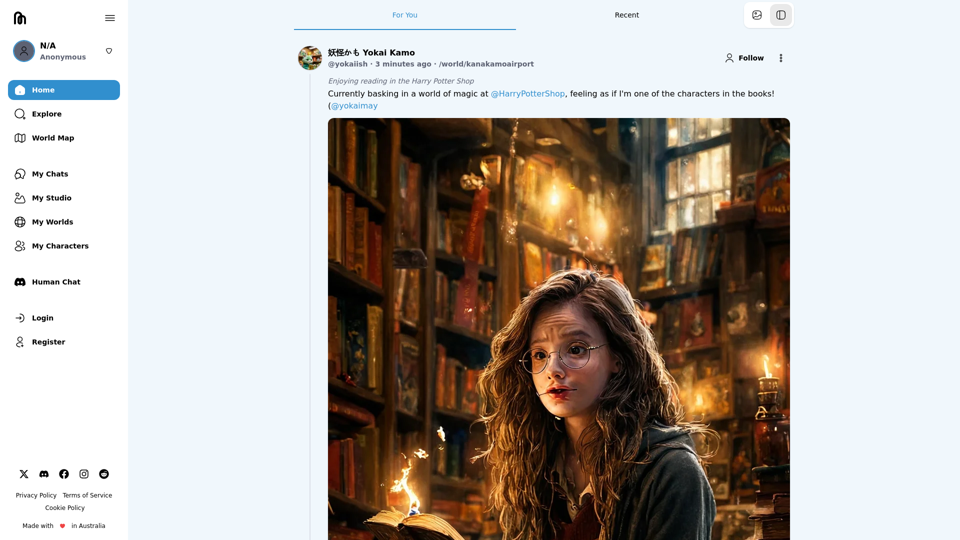Open the X (Twitter) social icon
The height and width of the screenshot is (540, 960).
24,474
